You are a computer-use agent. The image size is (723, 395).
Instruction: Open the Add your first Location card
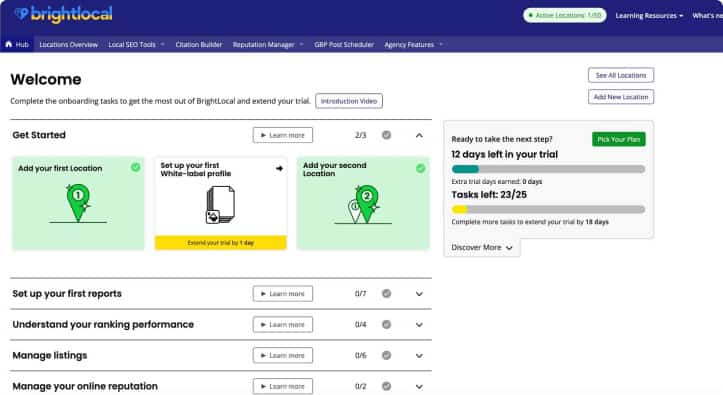pos(78,203)
